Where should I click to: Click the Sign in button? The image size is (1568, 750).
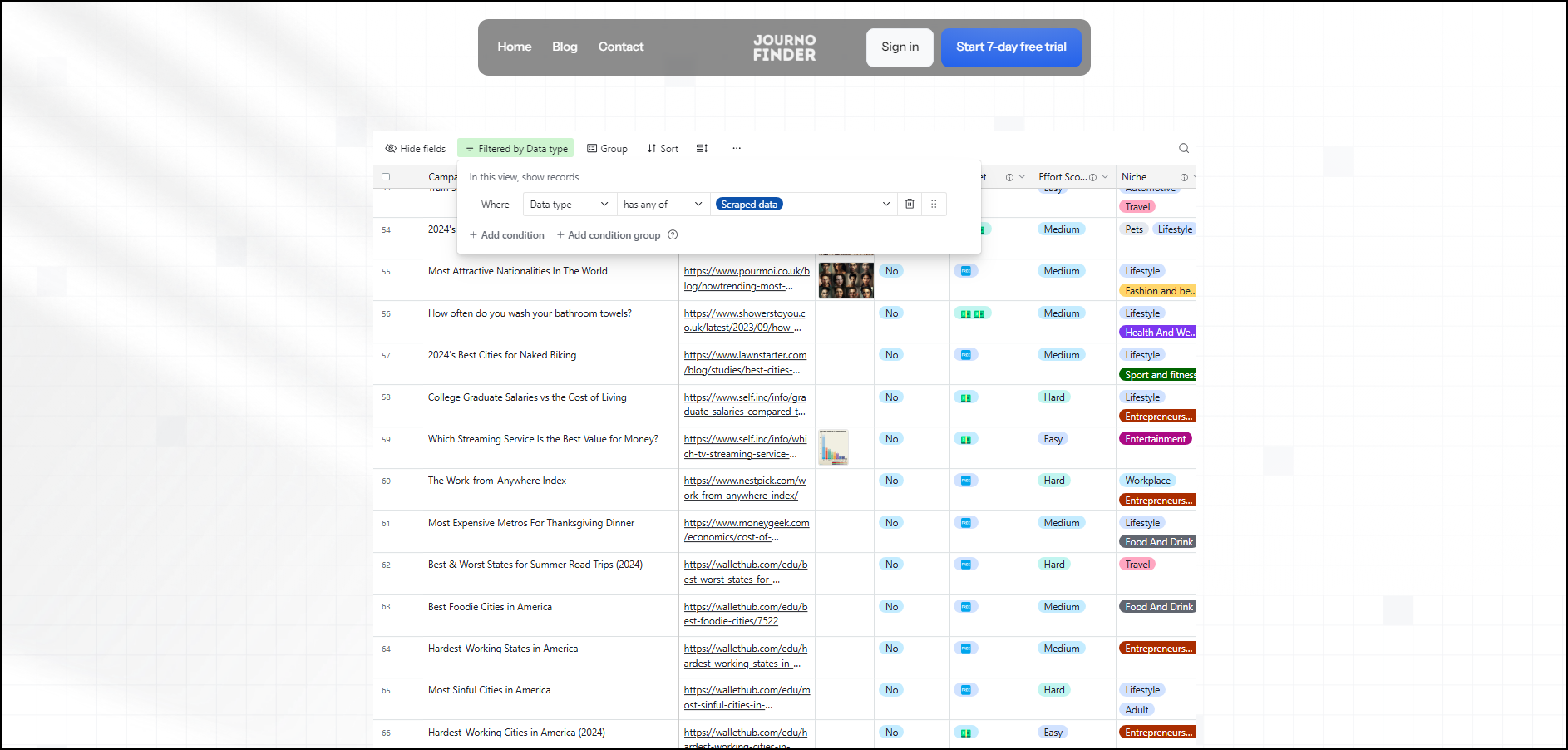tap(900, 47)
